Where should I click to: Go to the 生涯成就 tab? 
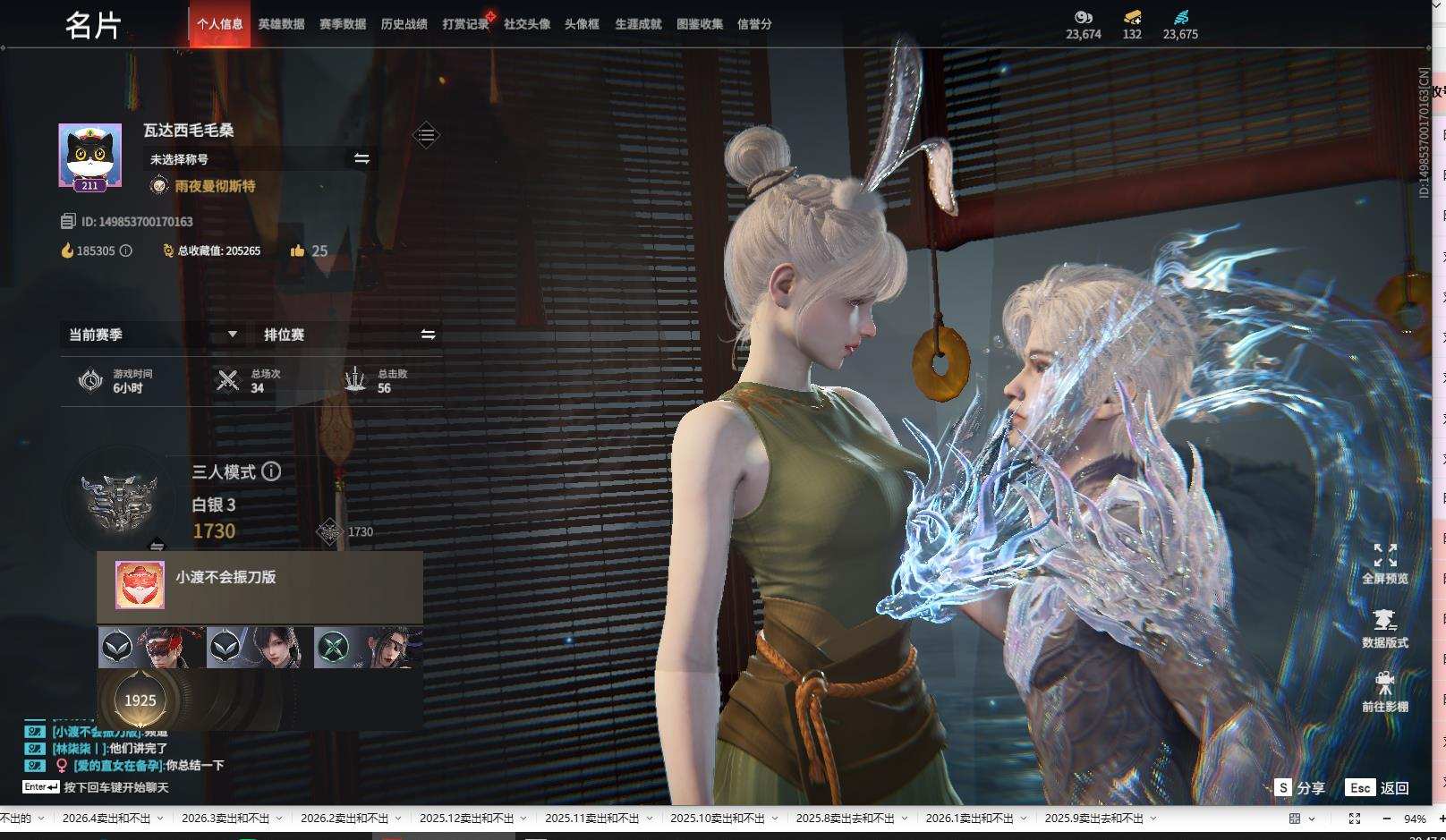coord(638,24)
